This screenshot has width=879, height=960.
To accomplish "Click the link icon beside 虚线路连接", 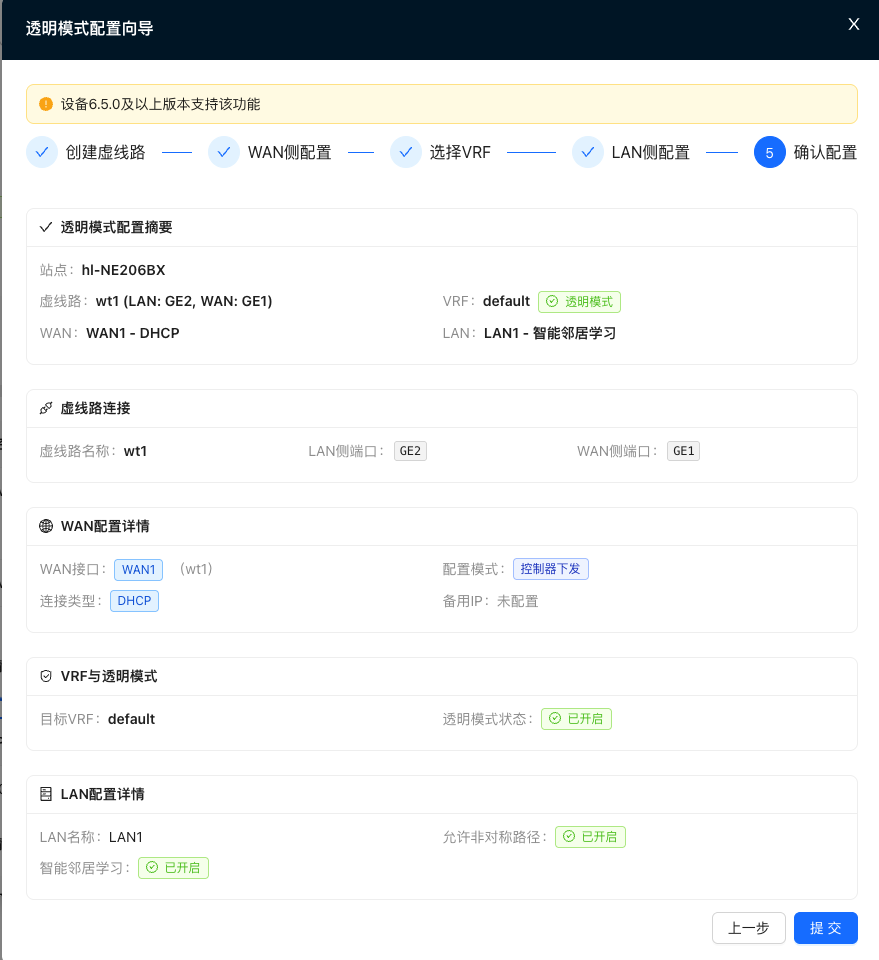I will coord(46,408).
